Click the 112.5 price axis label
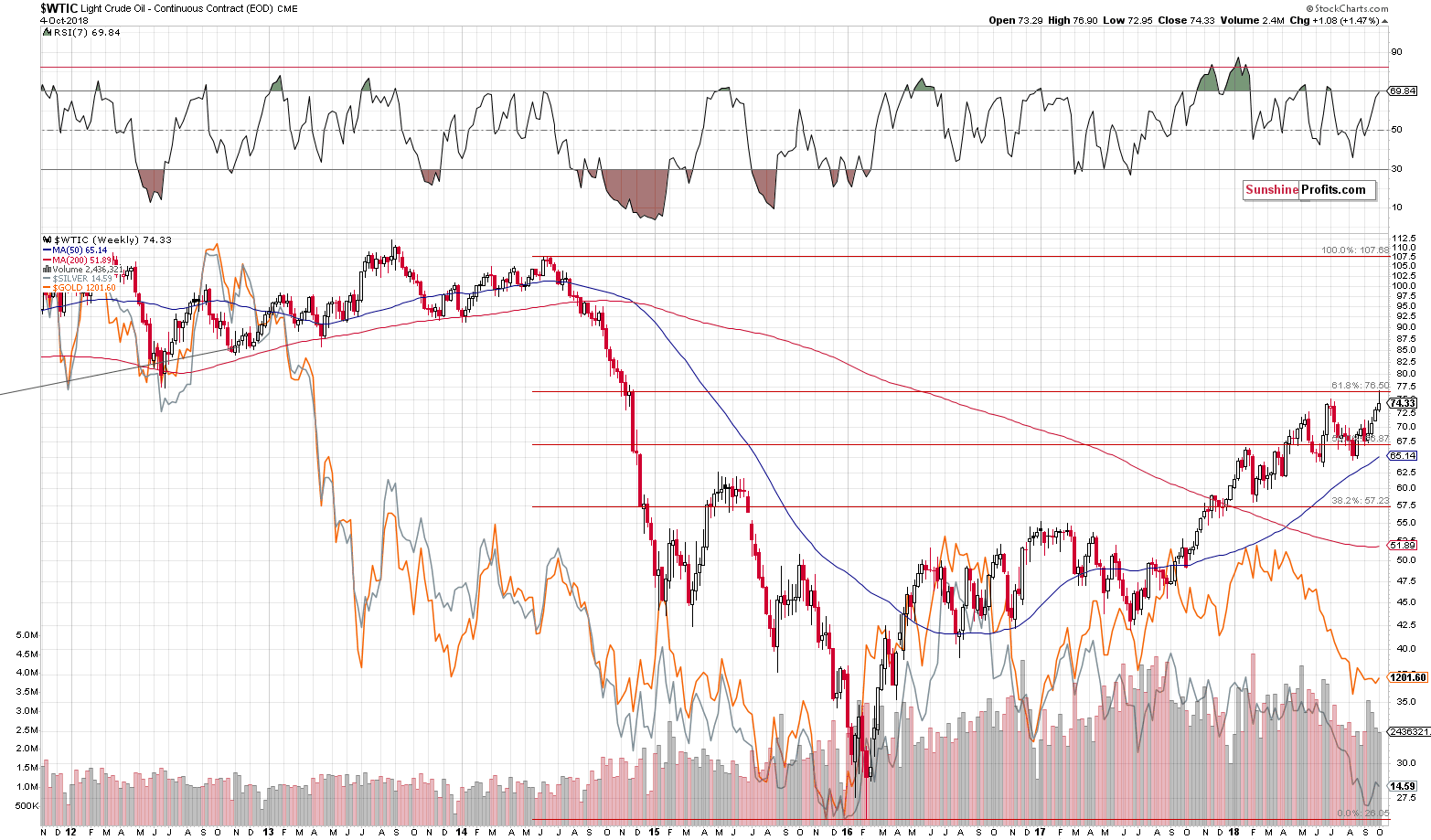 pyautogui.click(x=1405, y=239)
